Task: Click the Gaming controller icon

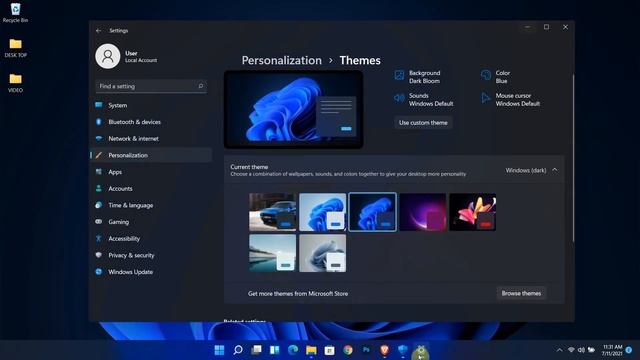Action: [x=98, y=222]
